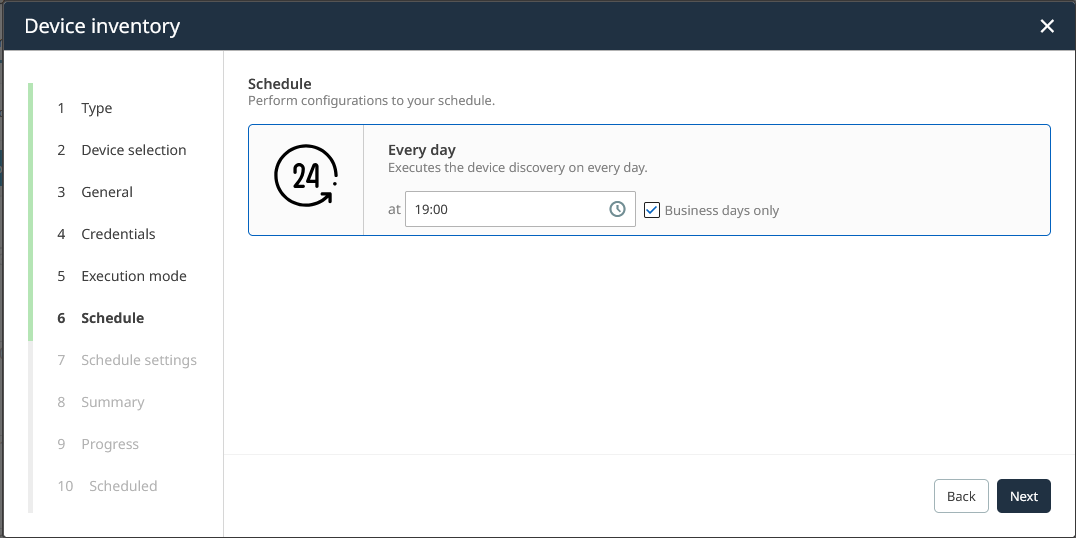This screenshot has width=1076, height=538.
Task: Uncheck the Business days only checkbox
Action: click(x=652, y=210)
